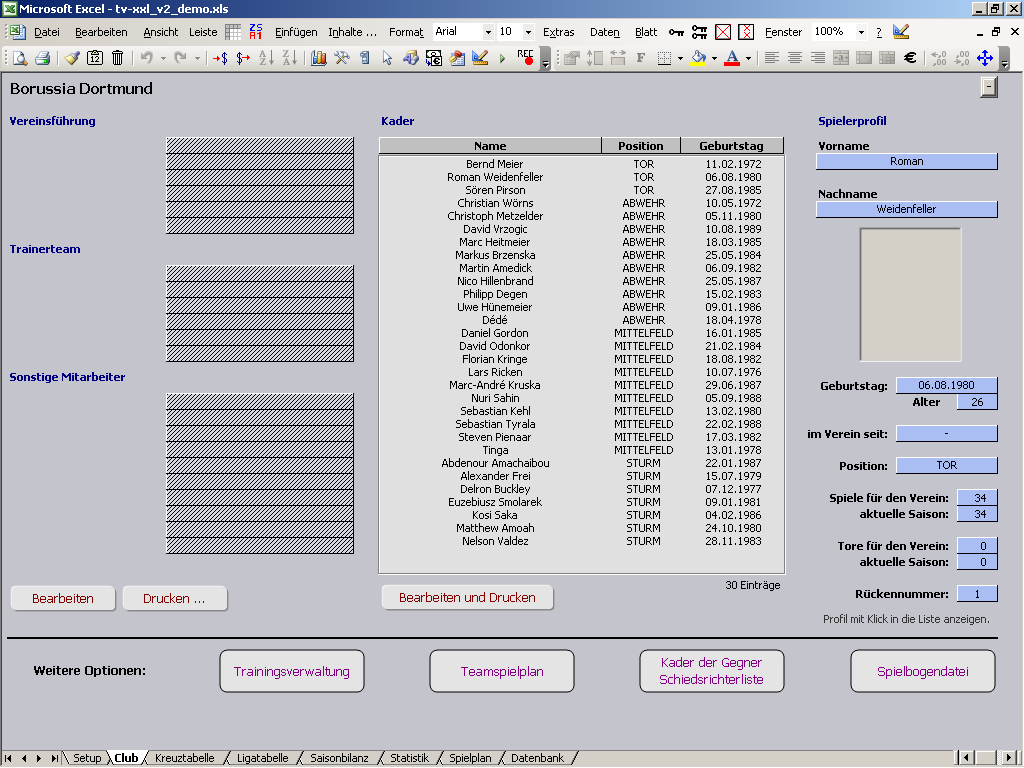Select Lars Ricken in the Kader list

(x=495, y=372)
